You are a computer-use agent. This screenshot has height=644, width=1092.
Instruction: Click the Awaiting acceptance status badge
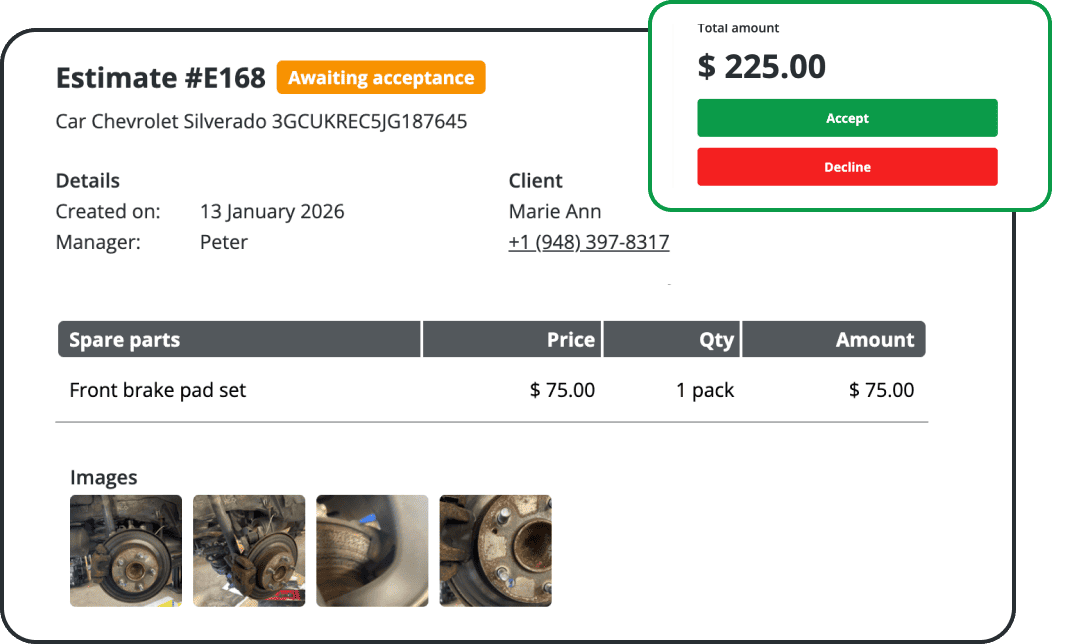tap(381, 77)
